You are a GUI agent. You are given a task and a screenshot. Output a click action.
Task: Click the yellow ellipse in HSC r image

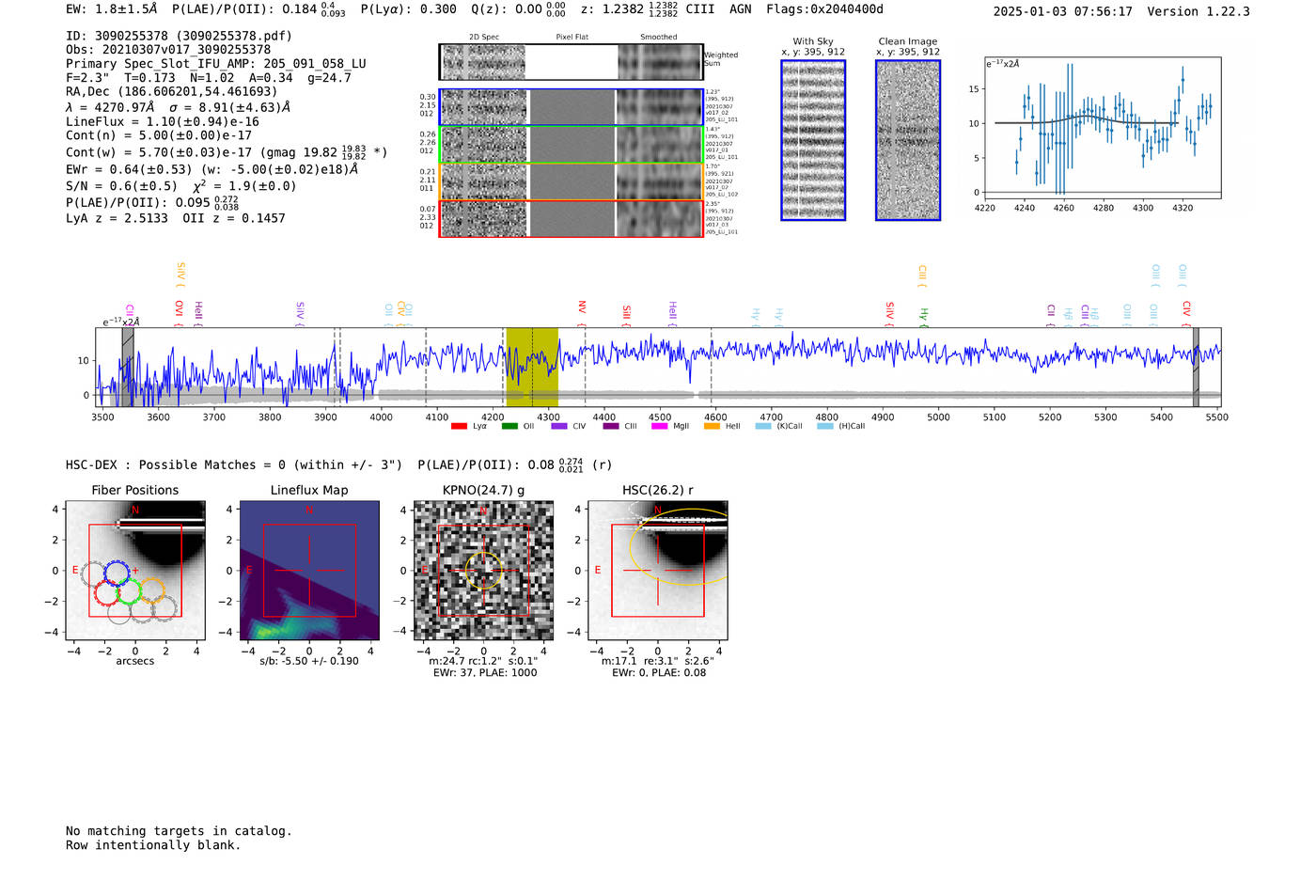coord(681,548)
